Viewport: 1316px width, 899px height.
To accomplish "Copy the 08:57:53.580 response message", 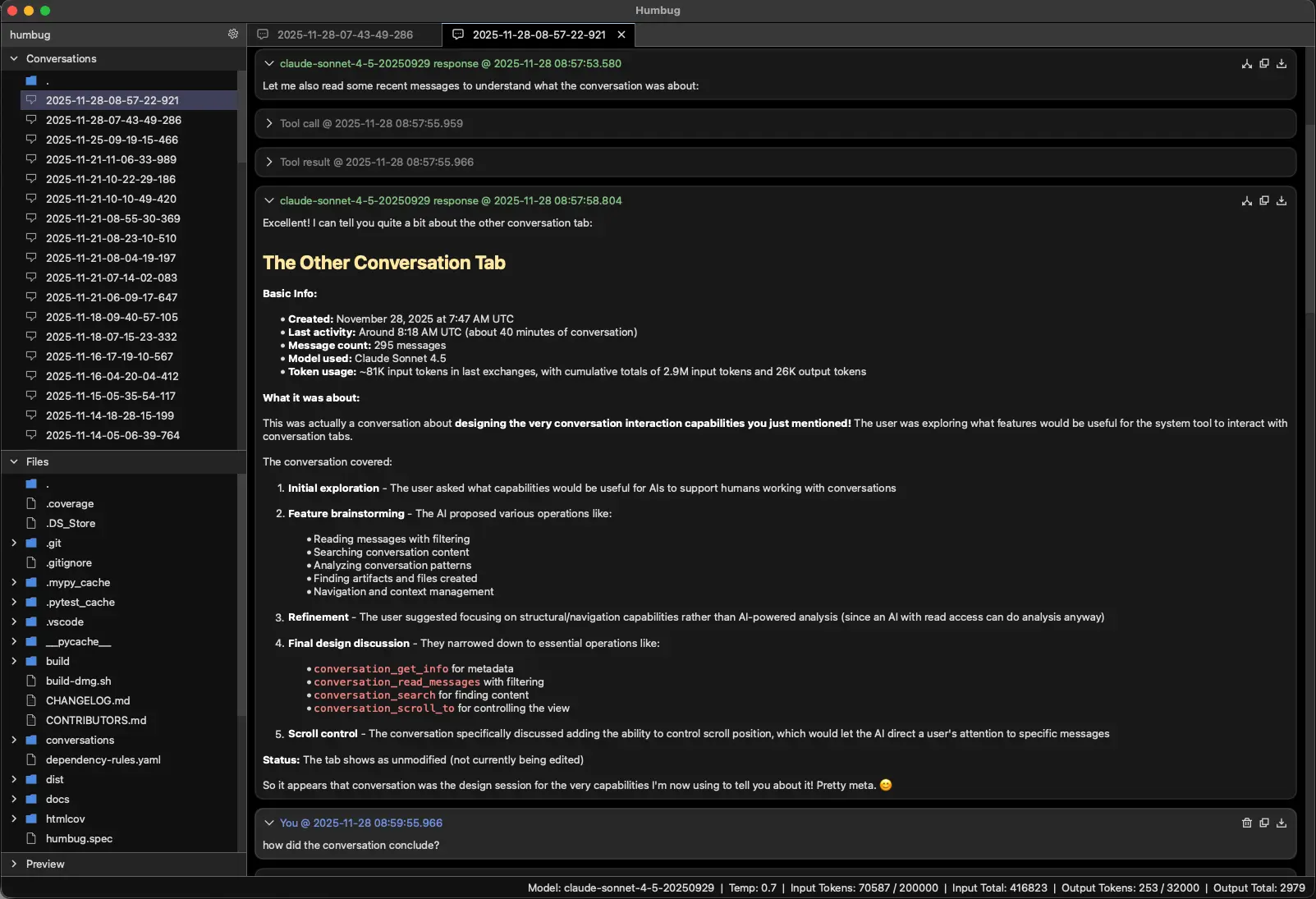I will 1264,64.
